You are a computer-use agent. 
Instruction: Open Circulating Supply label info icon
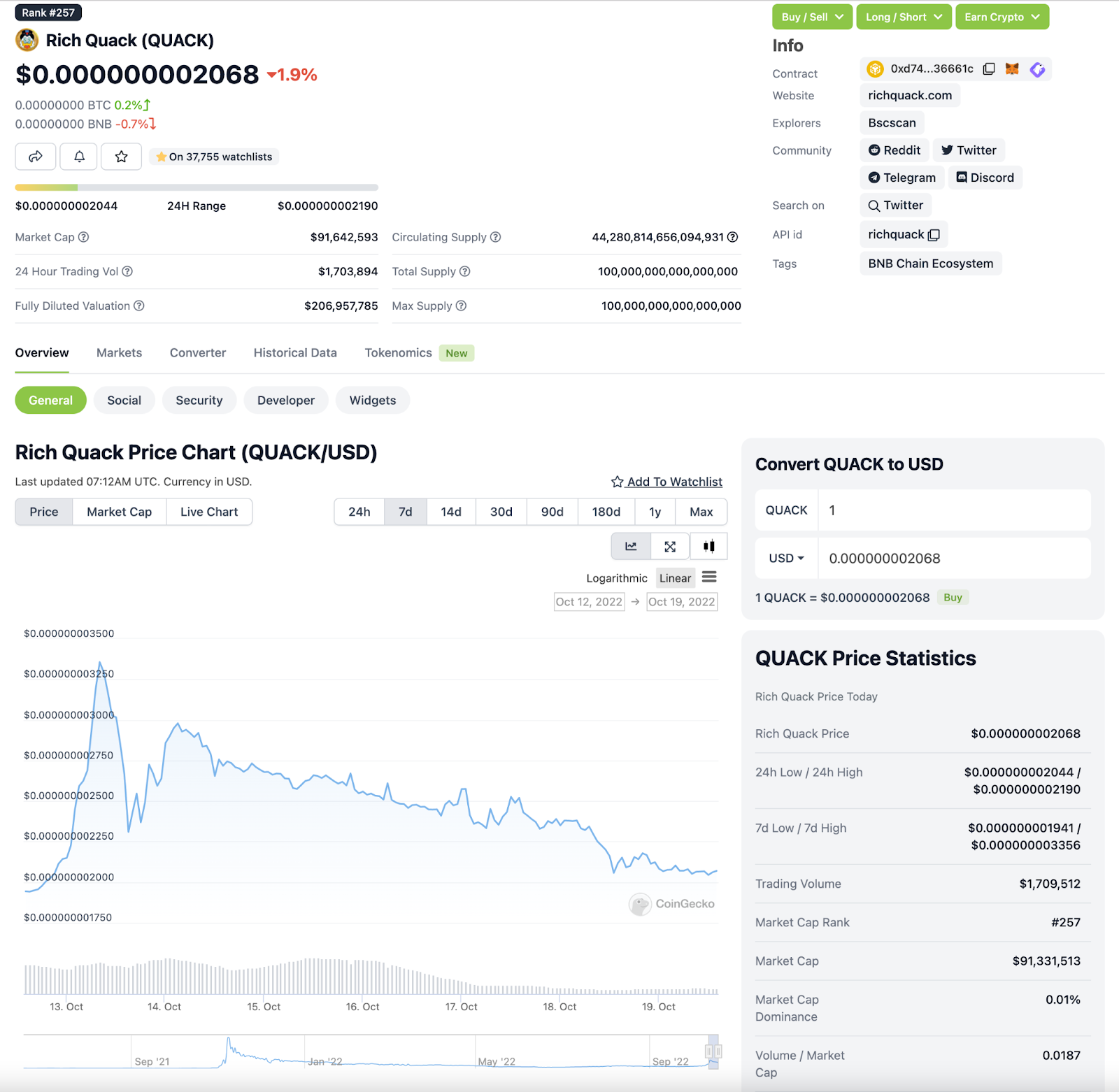point(495,237)
